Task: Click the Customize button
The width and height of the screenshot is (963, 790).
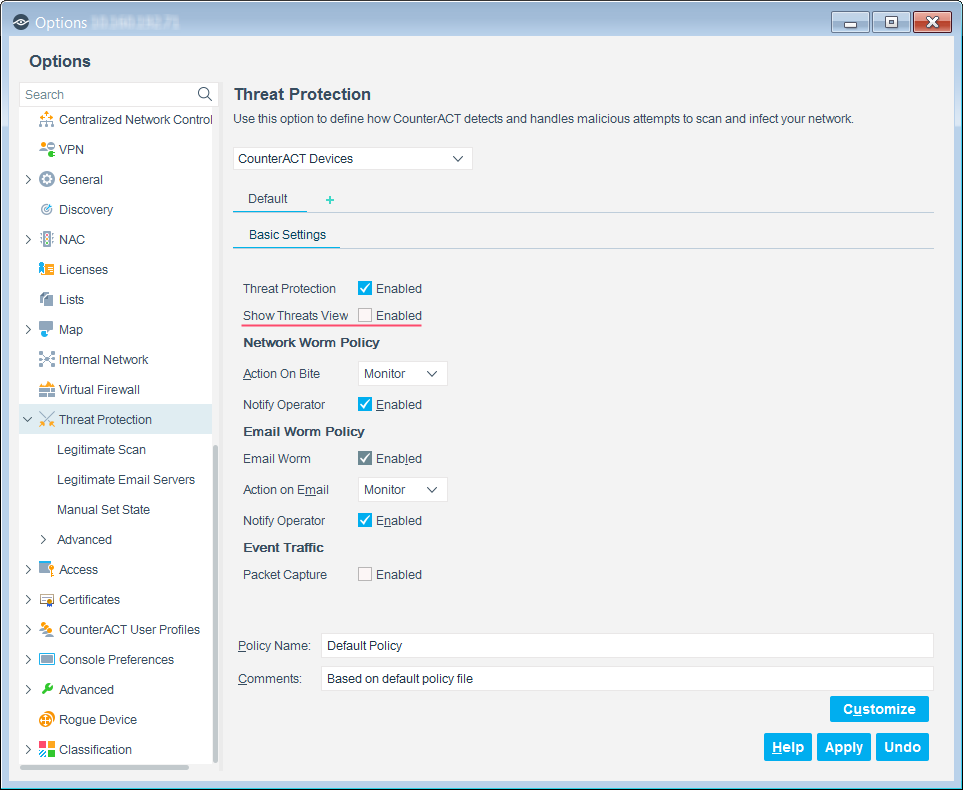Action: coord(879,709)
